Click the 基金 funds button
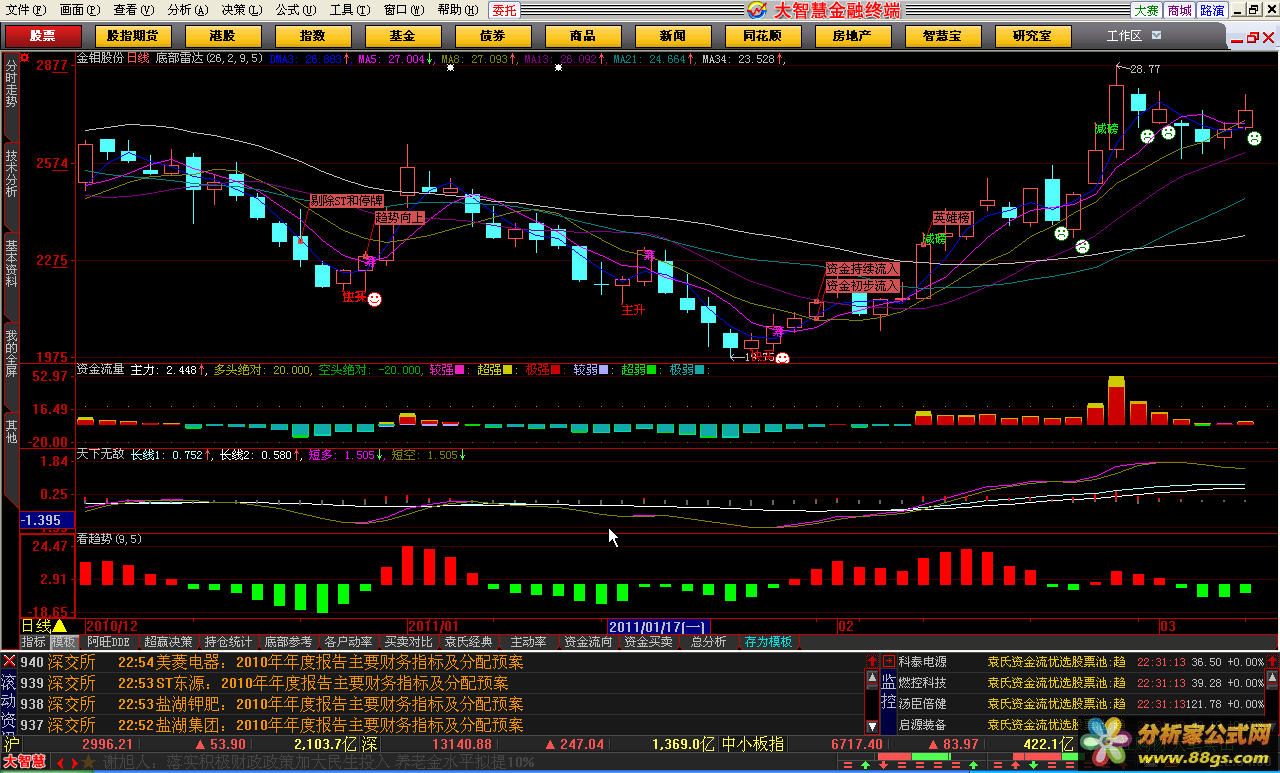1280x773 pixels. click(x=402, y=36)
